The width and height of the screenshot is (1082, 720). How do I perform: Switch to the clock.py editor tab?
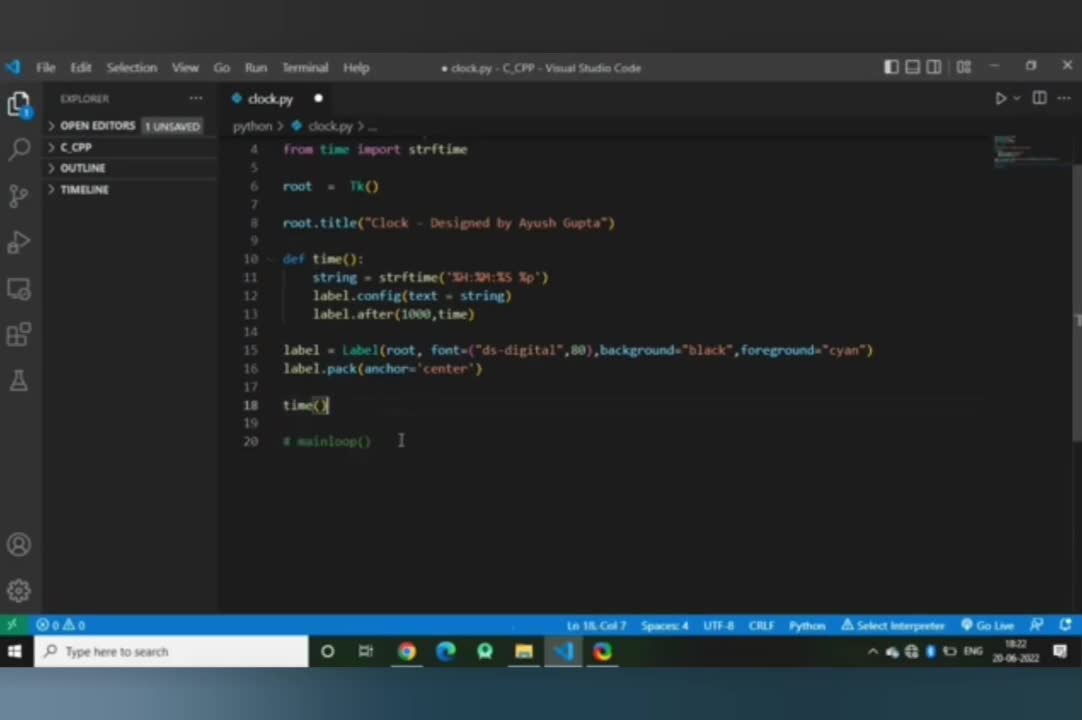[270, 99]
